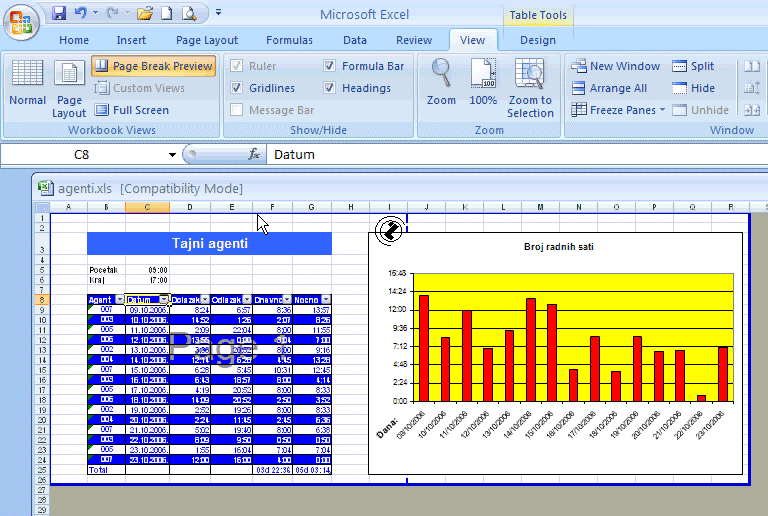Click the Print Preview magnifier icon
The image size is (768, 516).
pyautogui.click(x=189, y=13)
